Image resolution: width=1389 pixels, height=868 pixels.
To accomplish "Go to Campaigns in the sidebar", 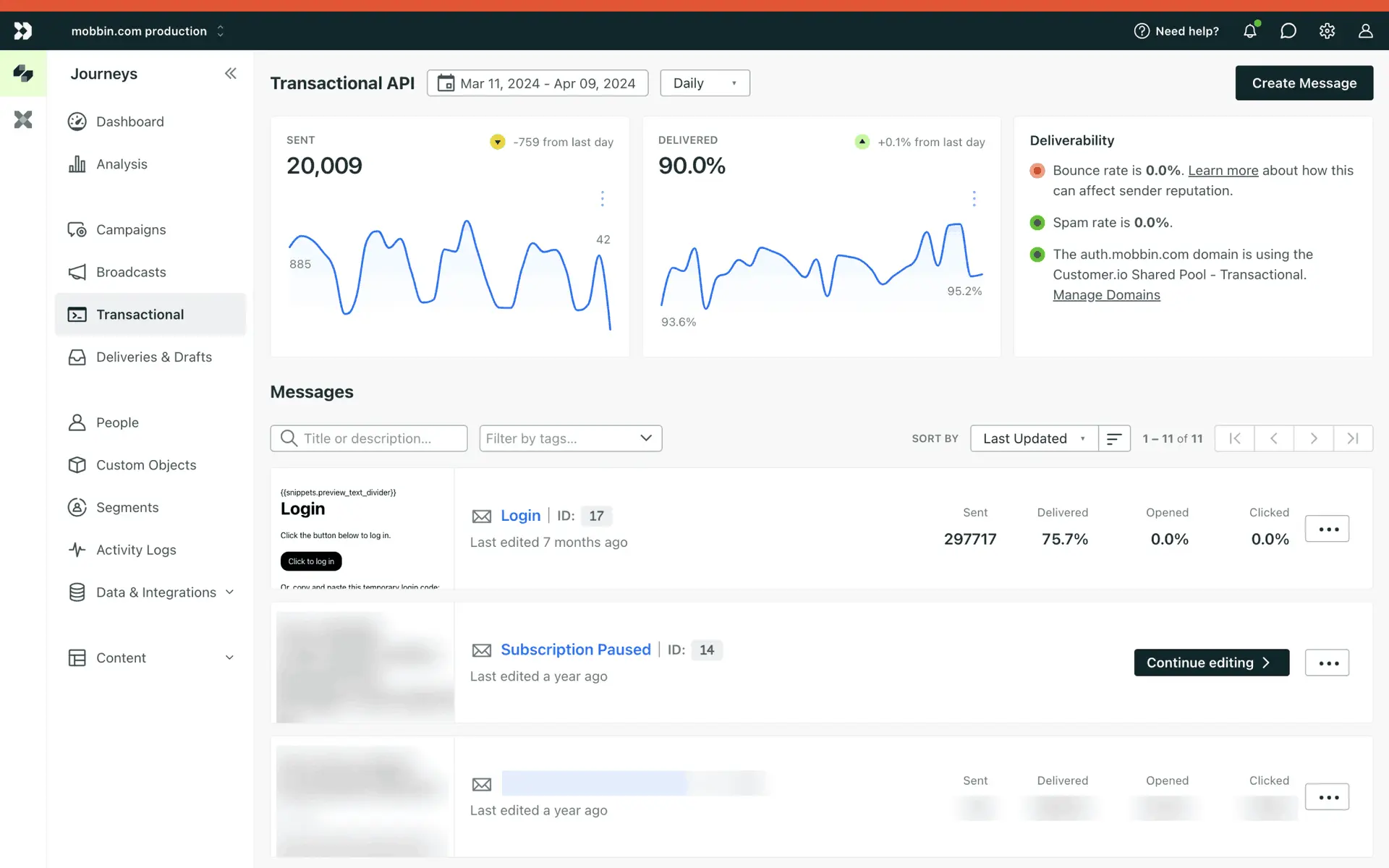I will pos(131,229).
